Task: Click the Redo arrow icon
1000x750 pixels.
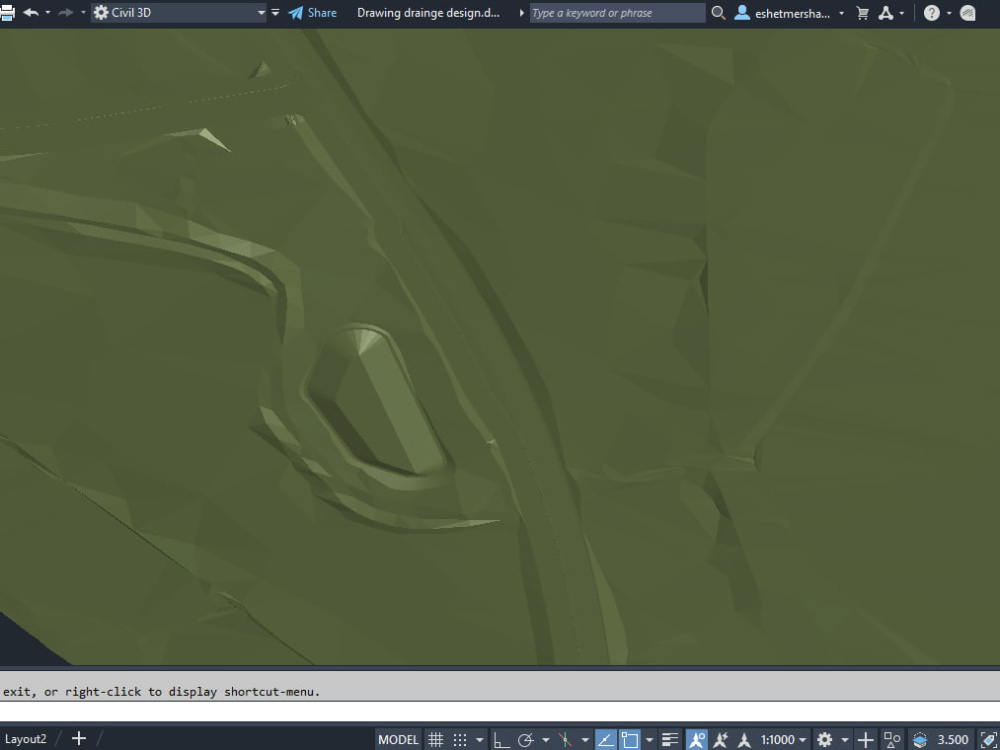Action: click(66, 13)
